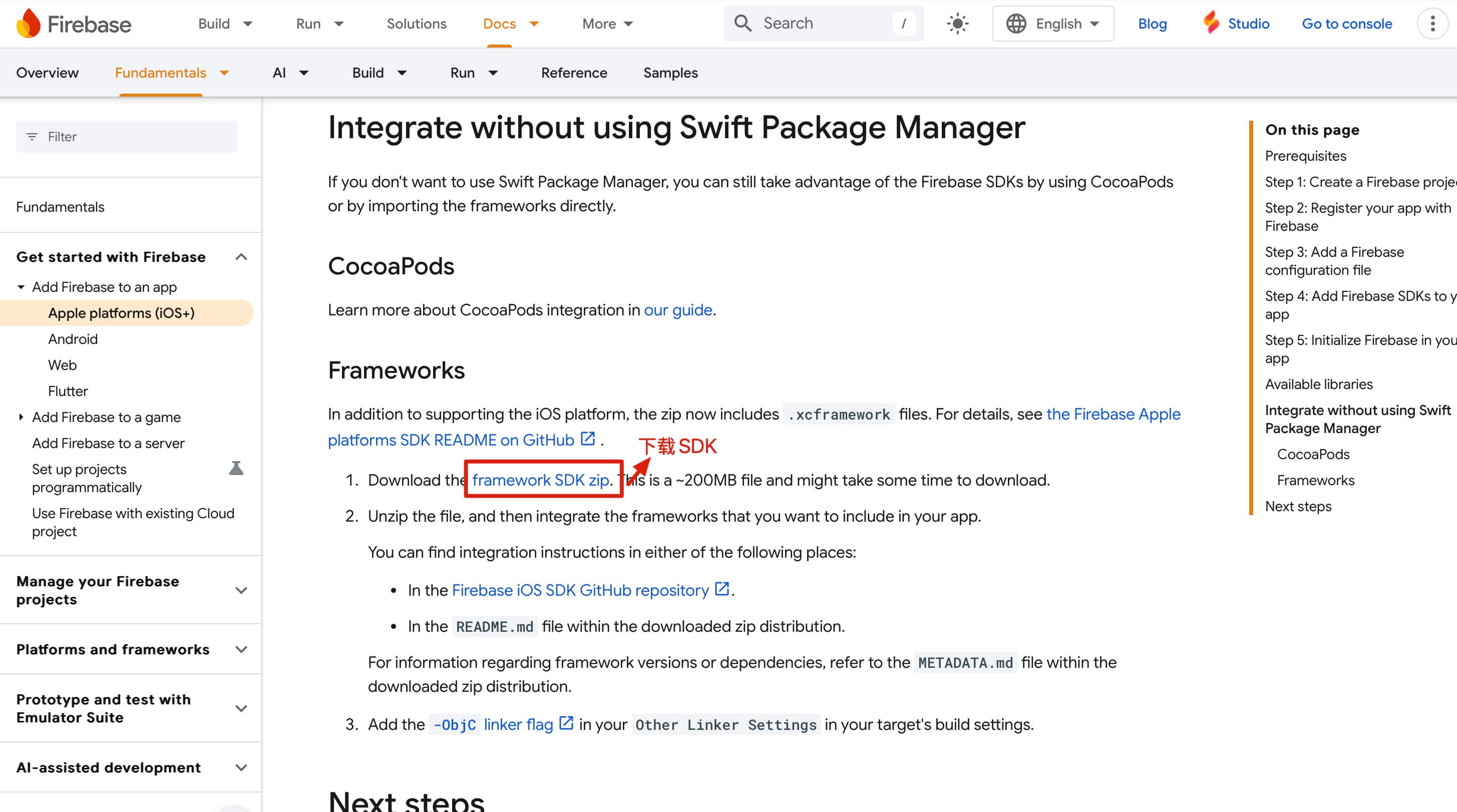Download the framework SDK zip
Image resolution: width=1457 pixels, height=812 pixels.
point(541,480)
